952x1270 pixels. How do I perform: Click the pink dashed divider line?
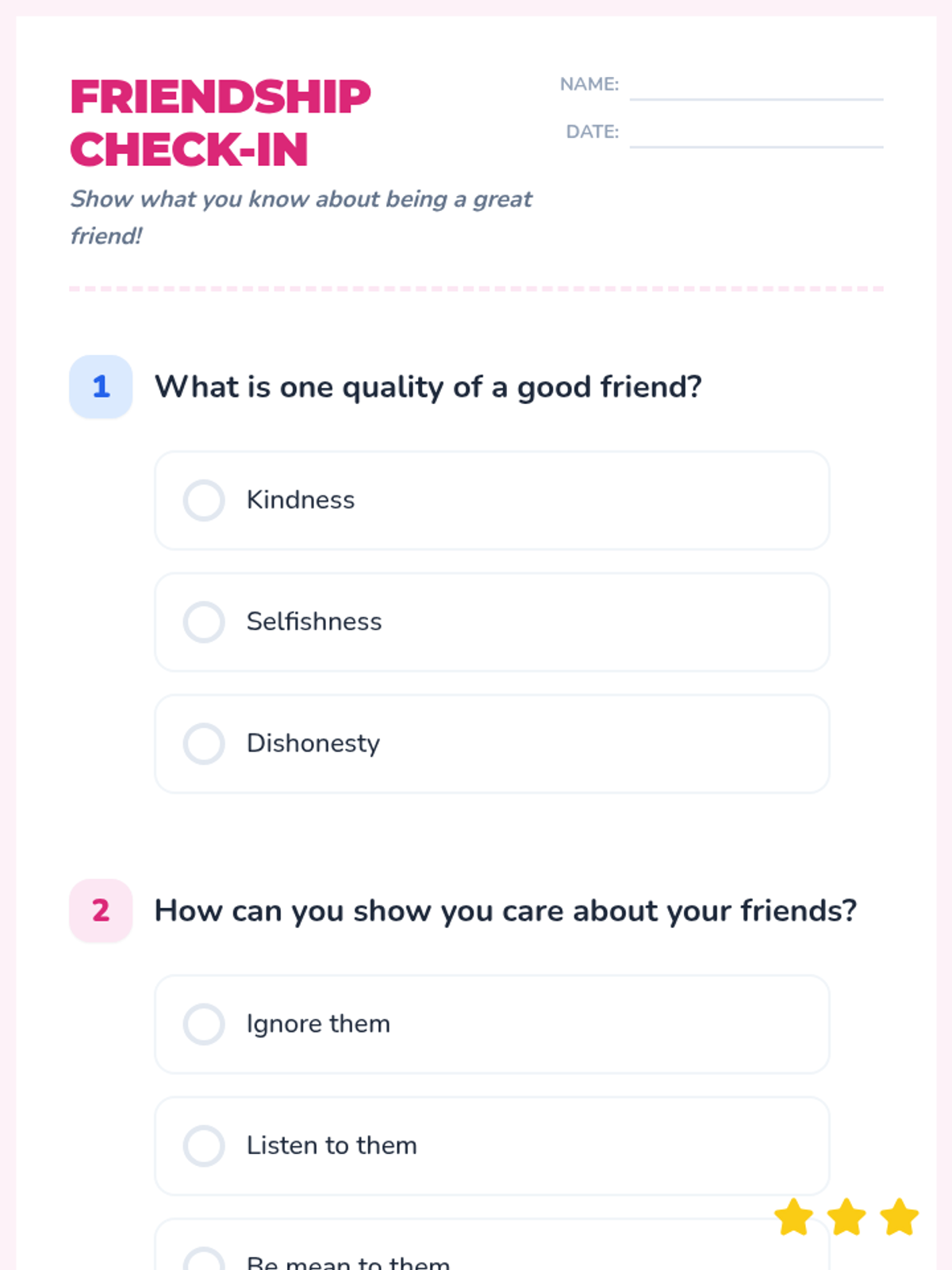coord(476,289)
